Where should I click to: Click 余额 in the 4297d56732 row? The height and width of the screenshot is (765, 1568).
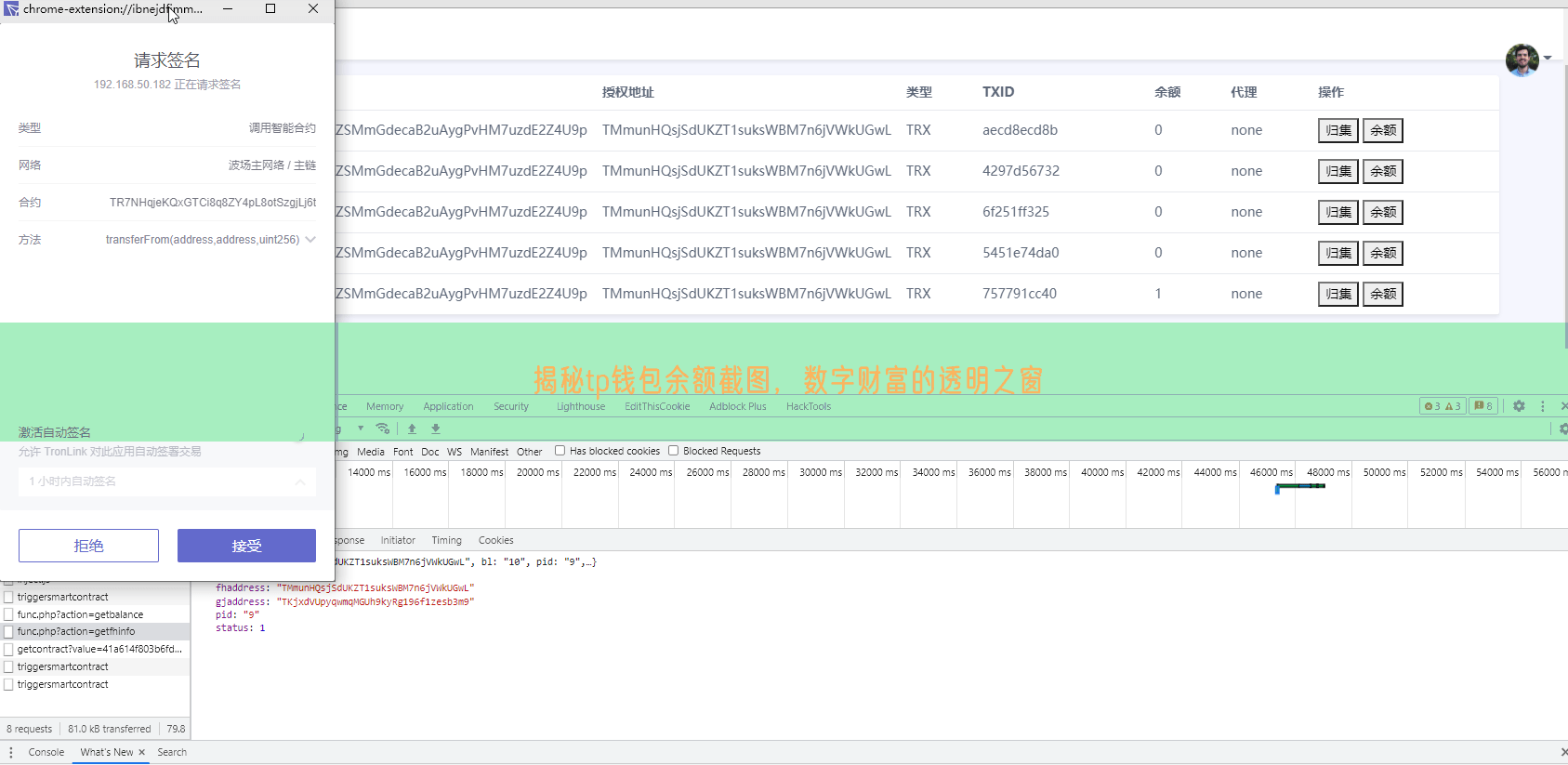point(1383,171)
